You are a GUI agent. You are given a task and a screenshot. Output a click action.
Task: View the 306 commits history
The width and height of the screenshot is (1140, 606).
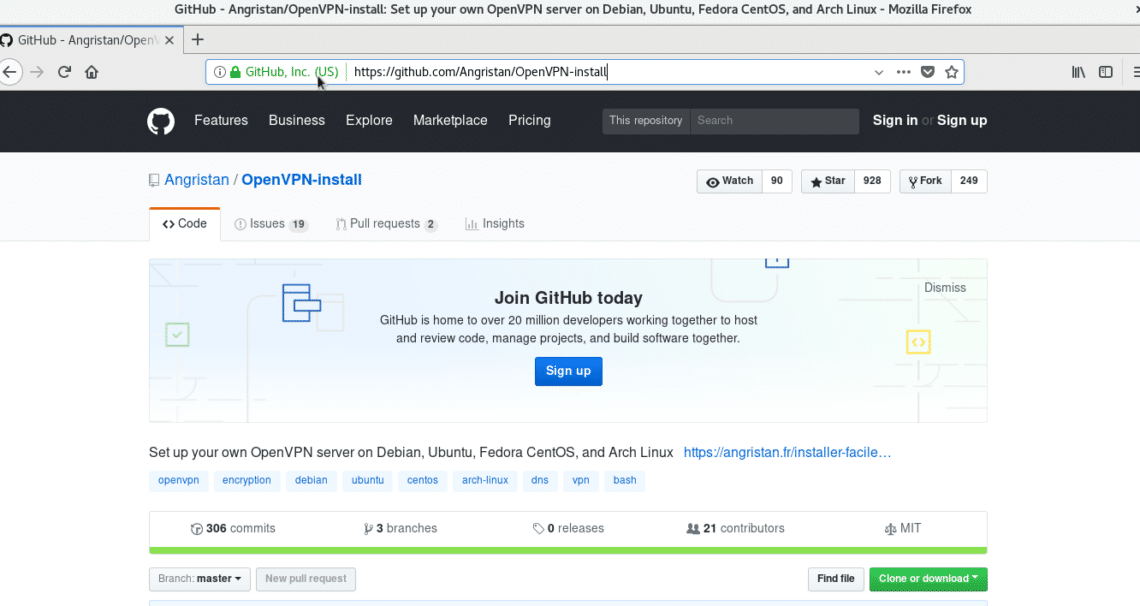tap(233, 528)
